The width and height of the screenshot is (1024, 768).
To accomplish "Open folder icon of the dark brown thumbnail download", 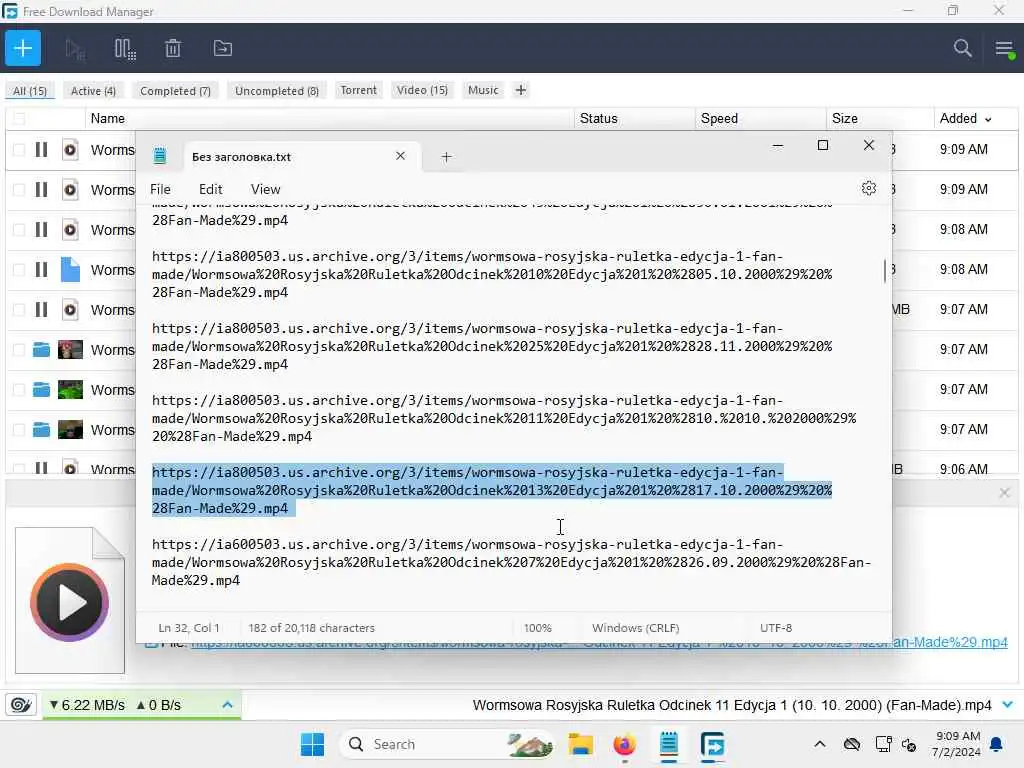I will point(41,430).
